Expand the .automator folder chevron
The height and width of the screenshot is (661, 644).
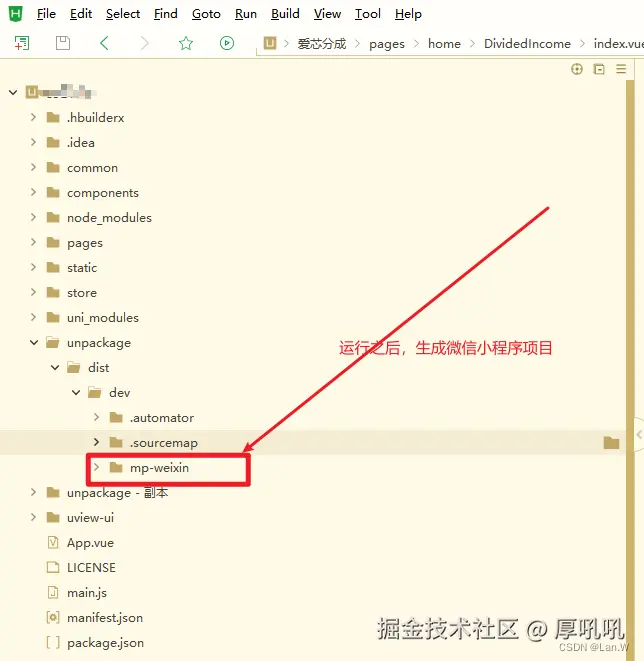tap(97, 417)
